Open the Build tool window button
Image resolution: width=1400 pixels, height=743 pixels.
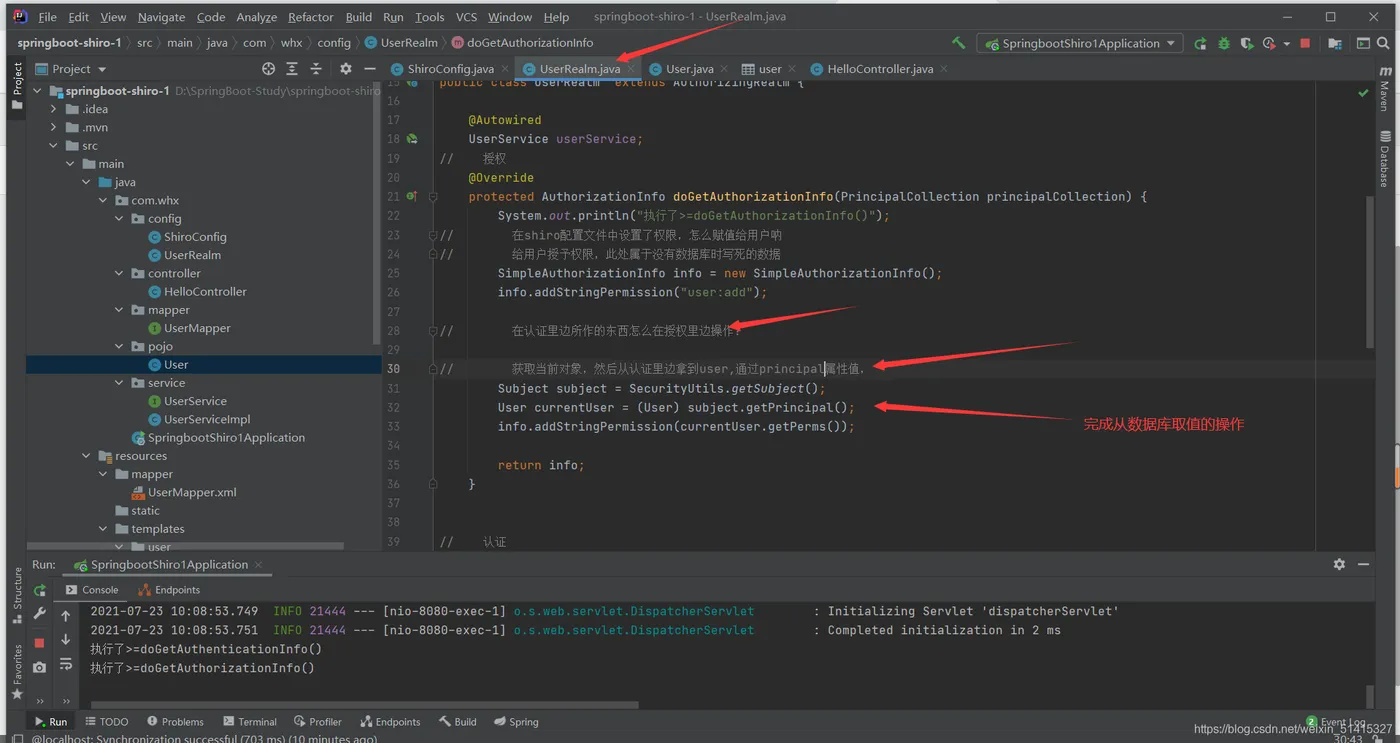click(457, 721)
